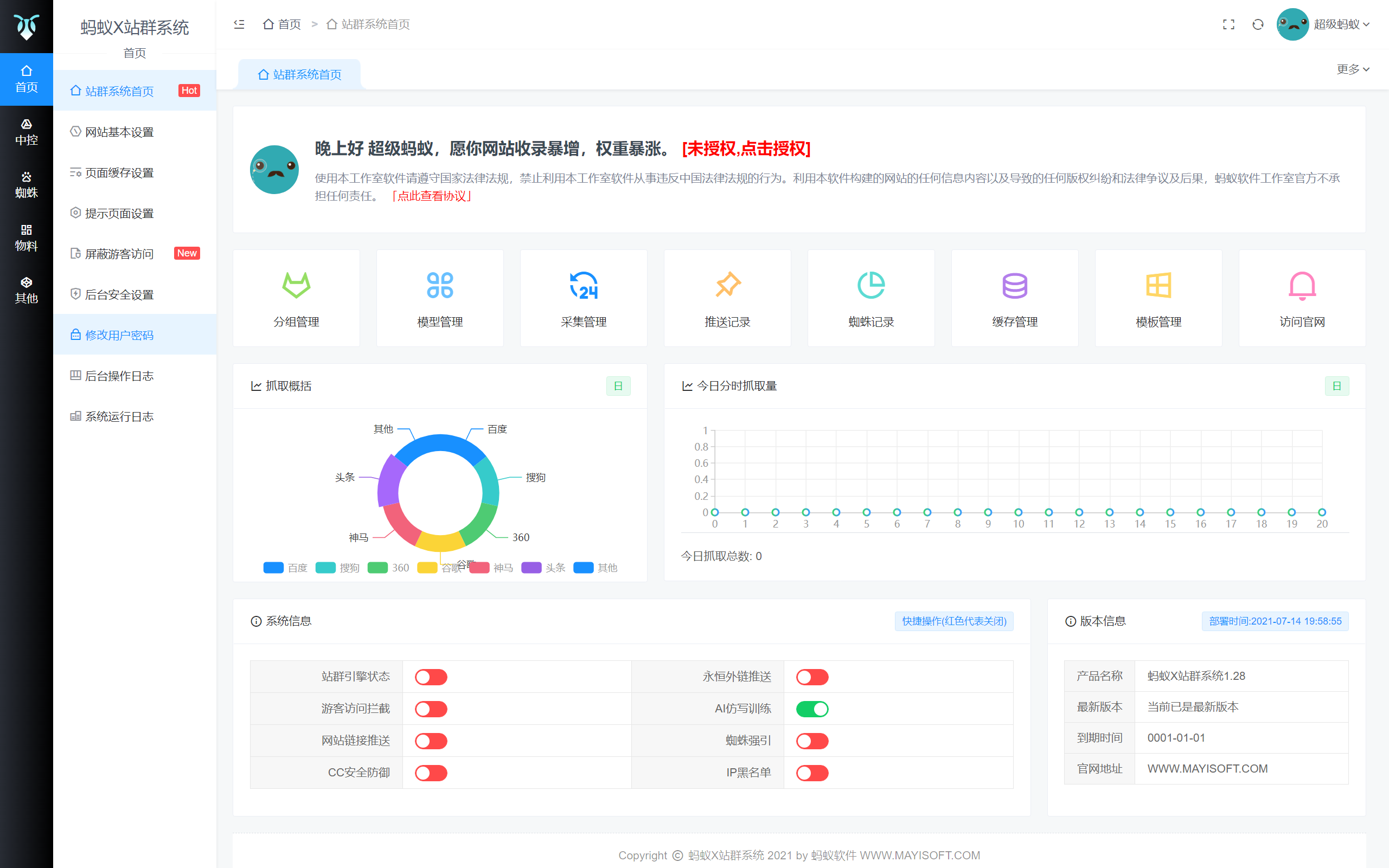The height and width of the screenshot is (868, 1389).
Task: Toggle the 站群引擎状态 switch
Action: 431,677
